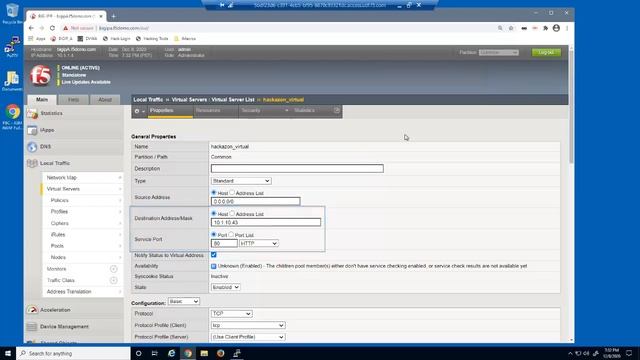Switch to the About tab

click(105, 100)
